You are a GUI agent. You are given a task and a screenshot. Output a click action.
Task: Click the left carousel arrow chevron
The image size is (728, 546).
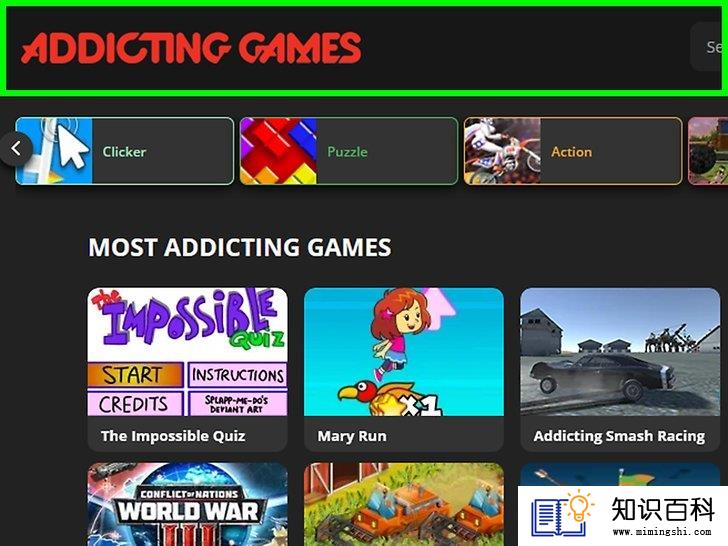tap(16, 149)
